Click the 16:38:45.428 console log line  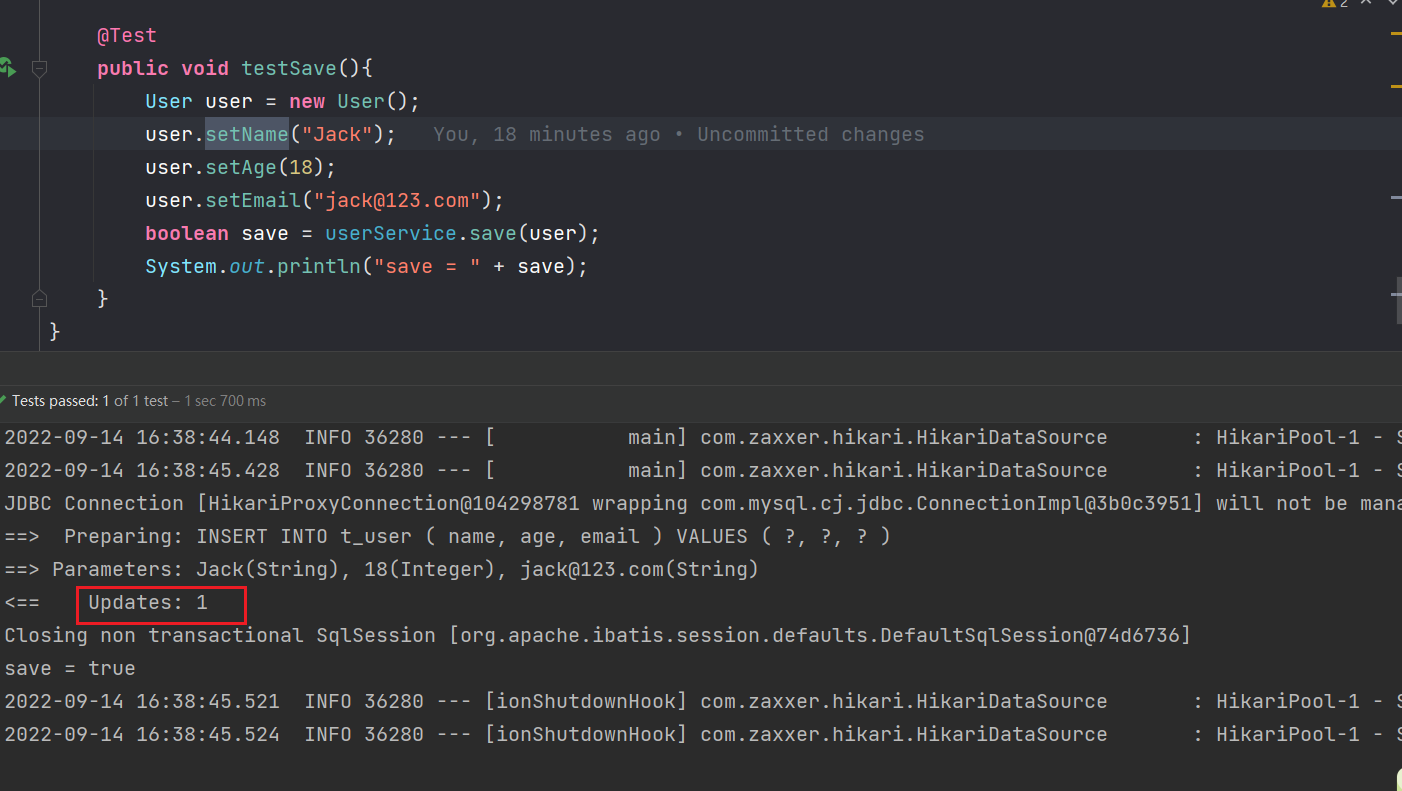point(701,470)
